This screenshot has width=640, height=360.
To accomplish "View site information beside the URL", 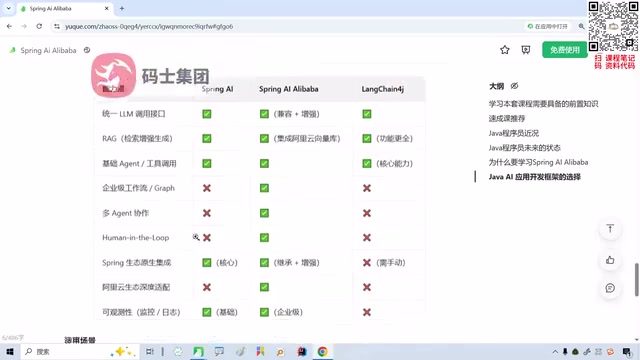I will tap(57, 27).
